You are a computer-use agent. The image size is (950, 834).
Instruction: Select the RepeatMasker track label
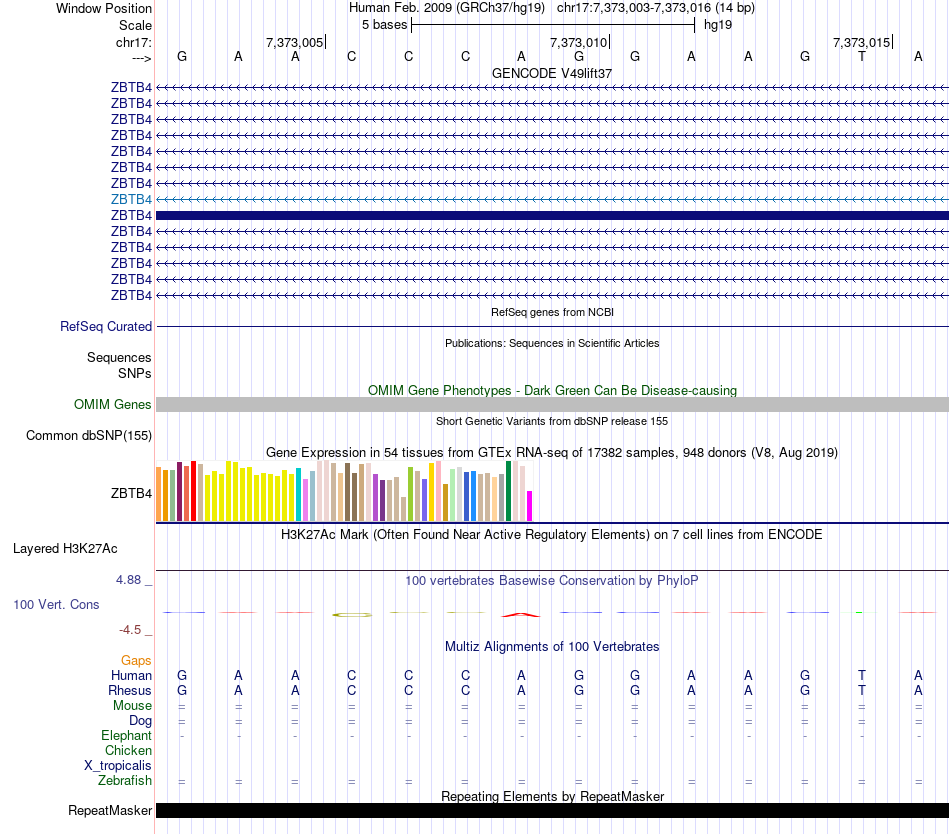point(110,810)
